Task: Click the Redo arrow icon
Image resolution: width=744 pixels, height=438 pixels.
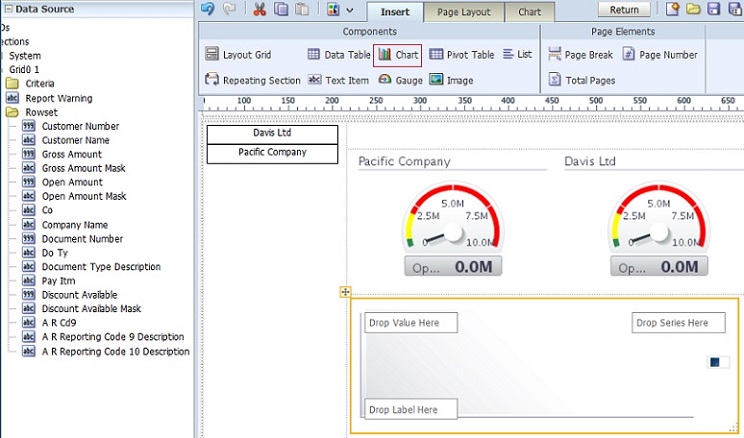Action: [x=229, y=9]
